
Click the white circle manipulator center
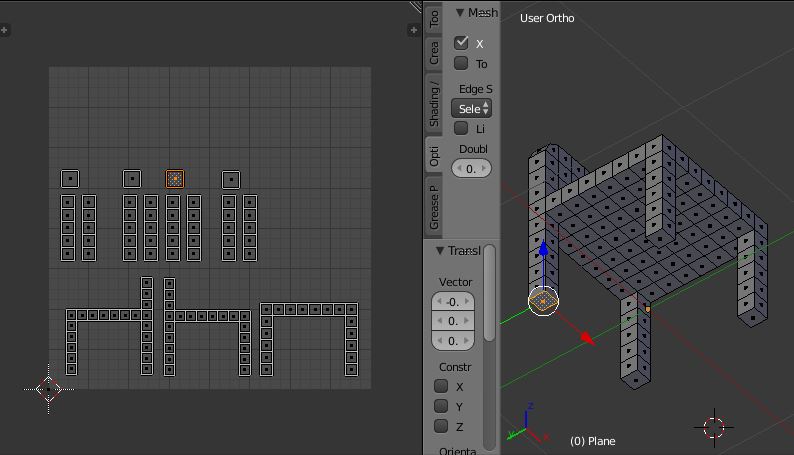click(x=543, y=301)
